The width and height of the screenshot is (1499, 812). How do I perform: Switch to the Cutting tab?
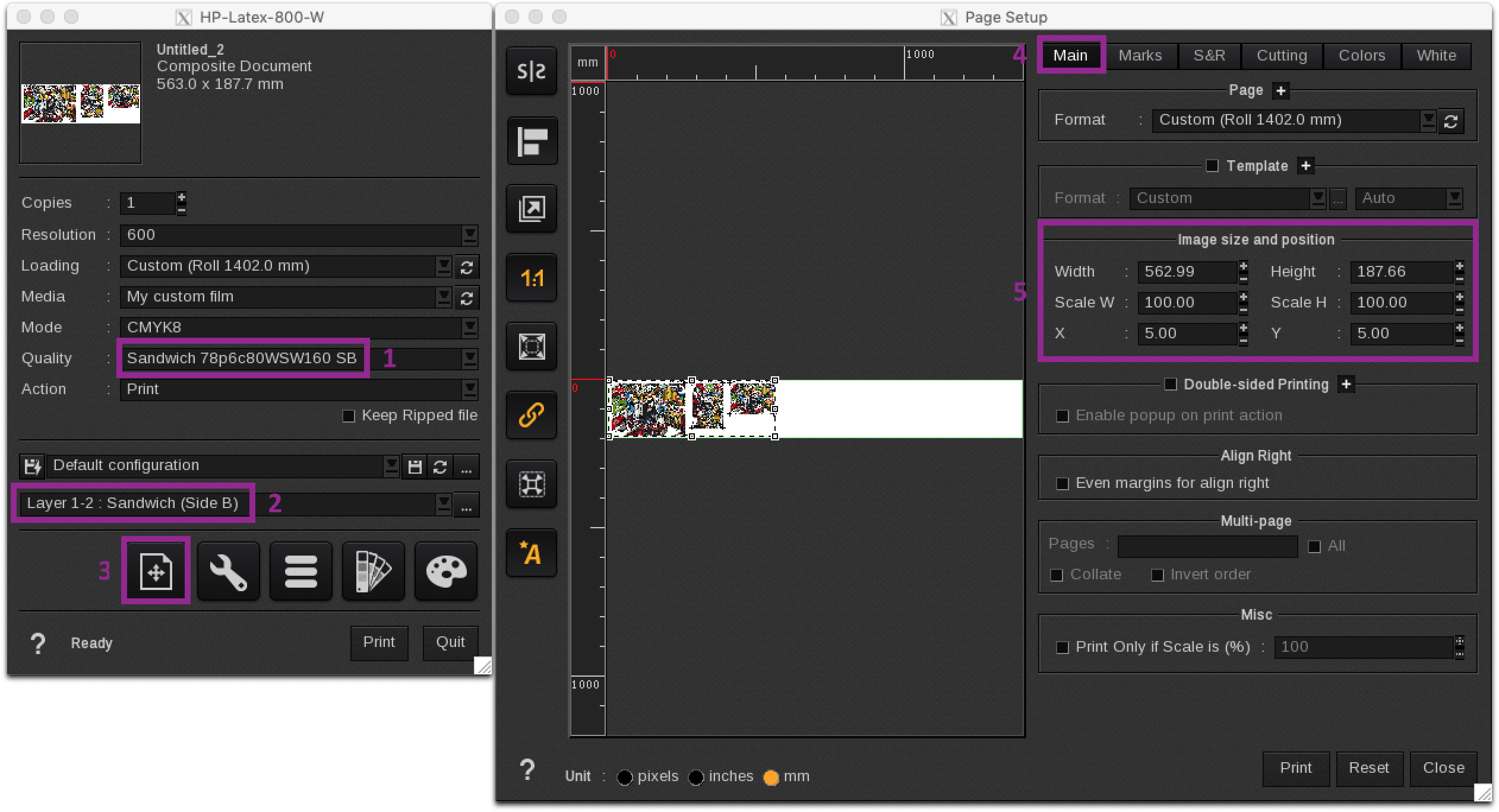pos(1281,55)
